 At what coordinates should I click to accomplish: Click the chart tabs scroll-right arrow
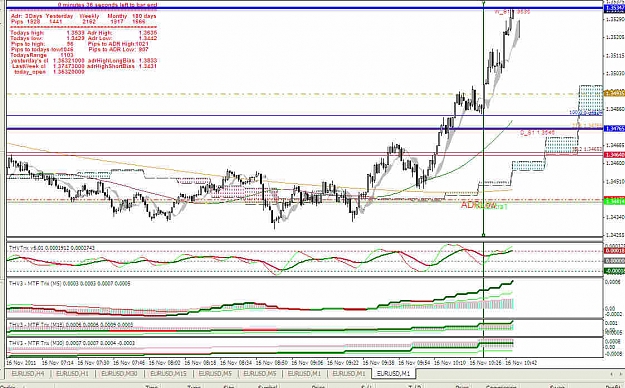click(620, 374)
